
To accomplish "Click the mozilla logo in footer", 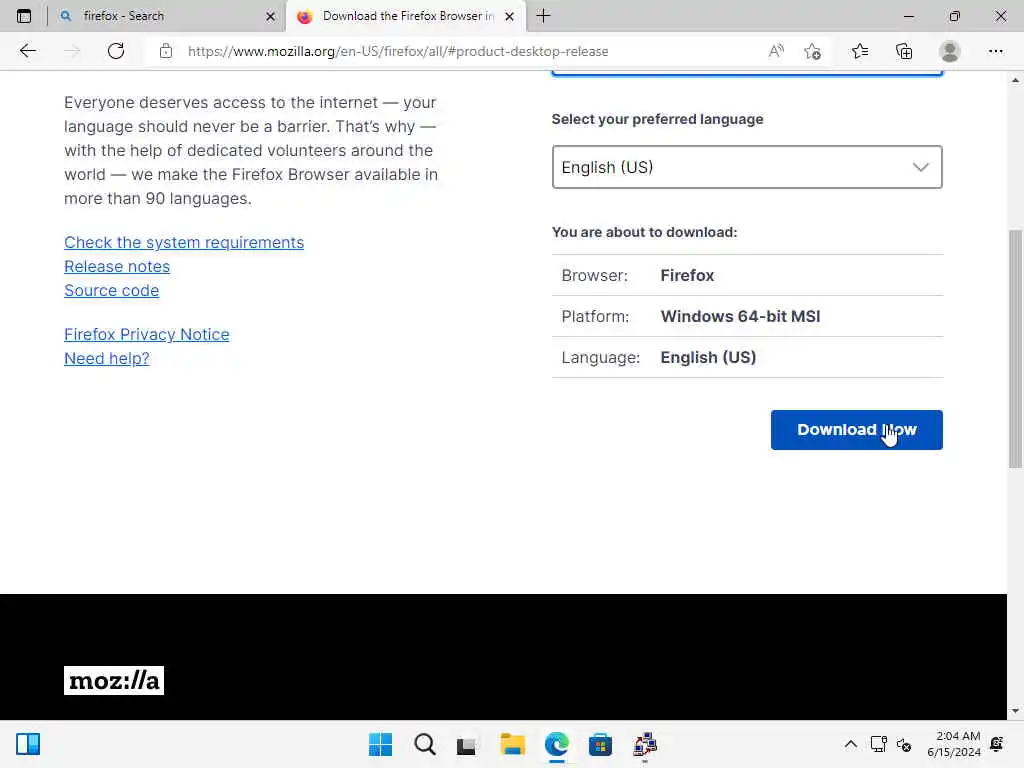I will click(114, 680).
